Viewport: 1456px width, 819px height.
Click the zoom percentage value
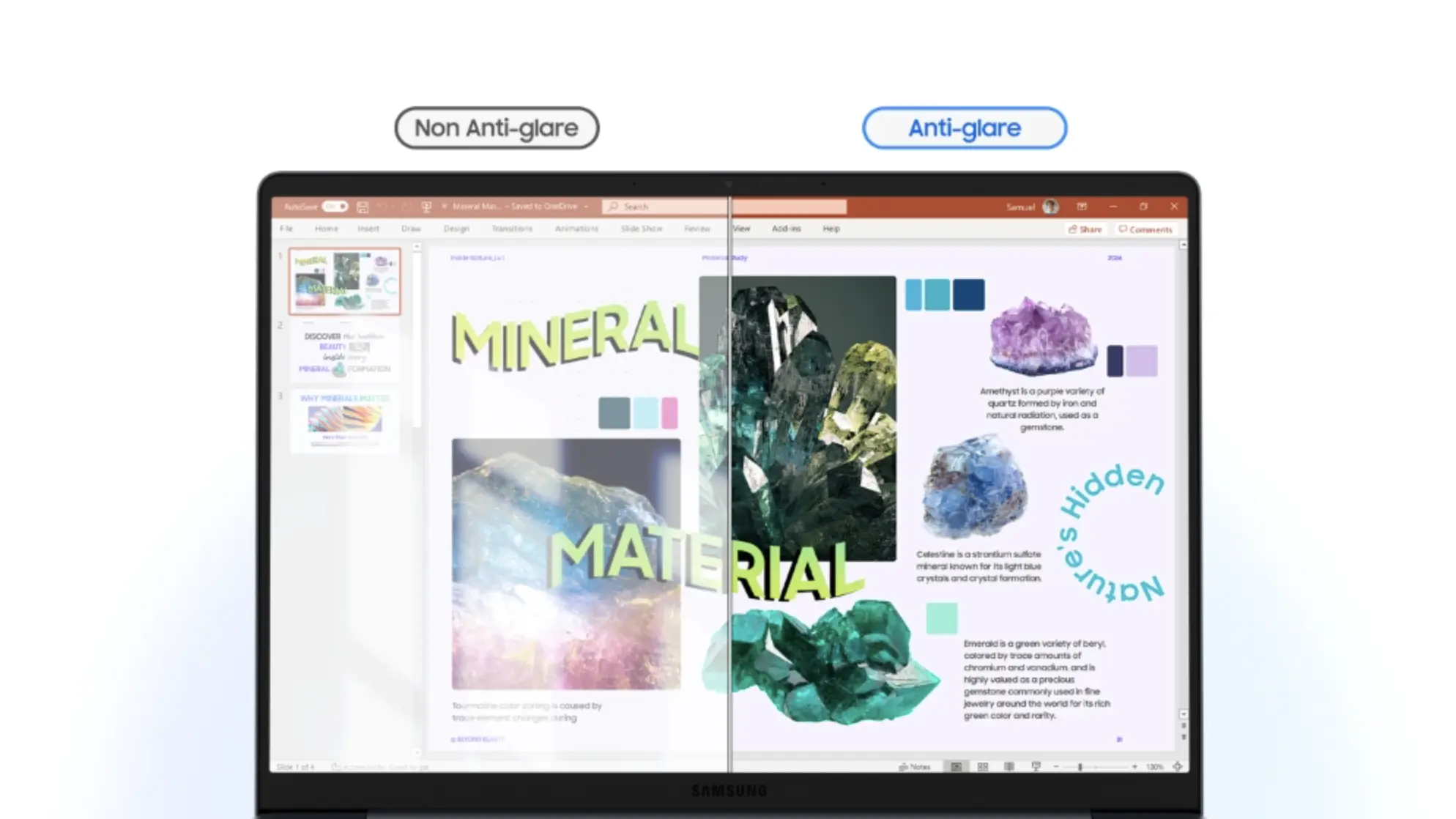pos(1155,767)
